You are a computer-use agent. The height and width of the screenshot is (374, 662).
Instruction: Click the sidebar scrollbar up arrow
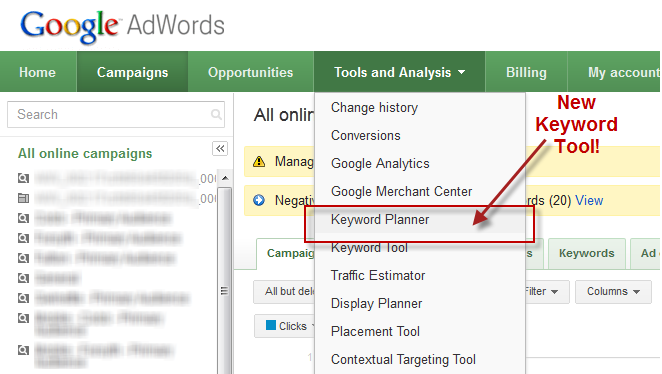coord(225,178)
